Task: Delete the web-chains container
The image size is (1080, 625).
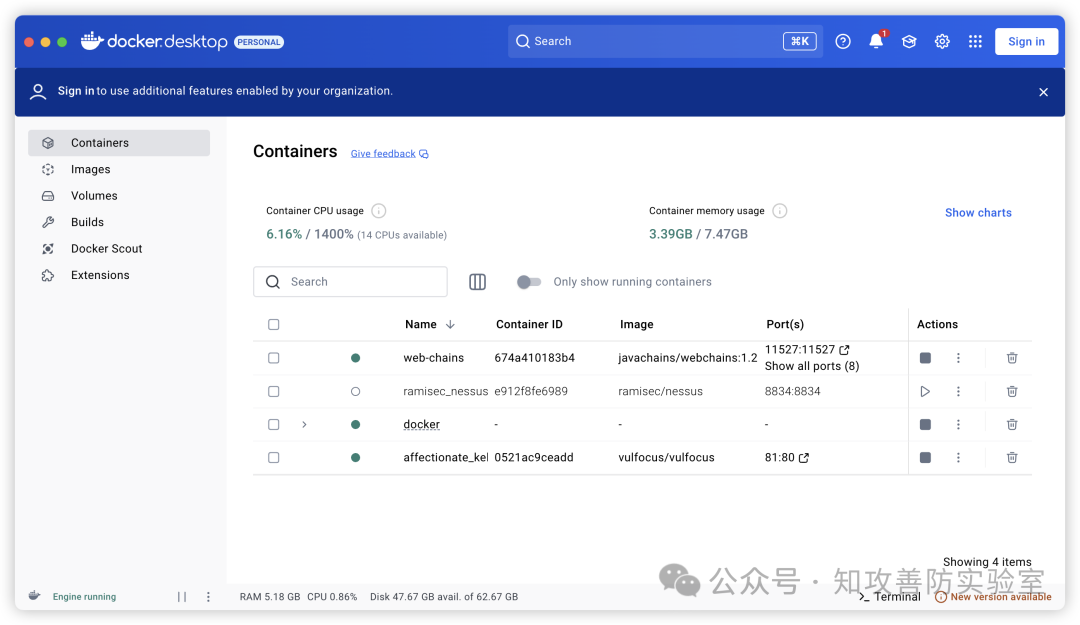Action: click(x=1012, y=358)
